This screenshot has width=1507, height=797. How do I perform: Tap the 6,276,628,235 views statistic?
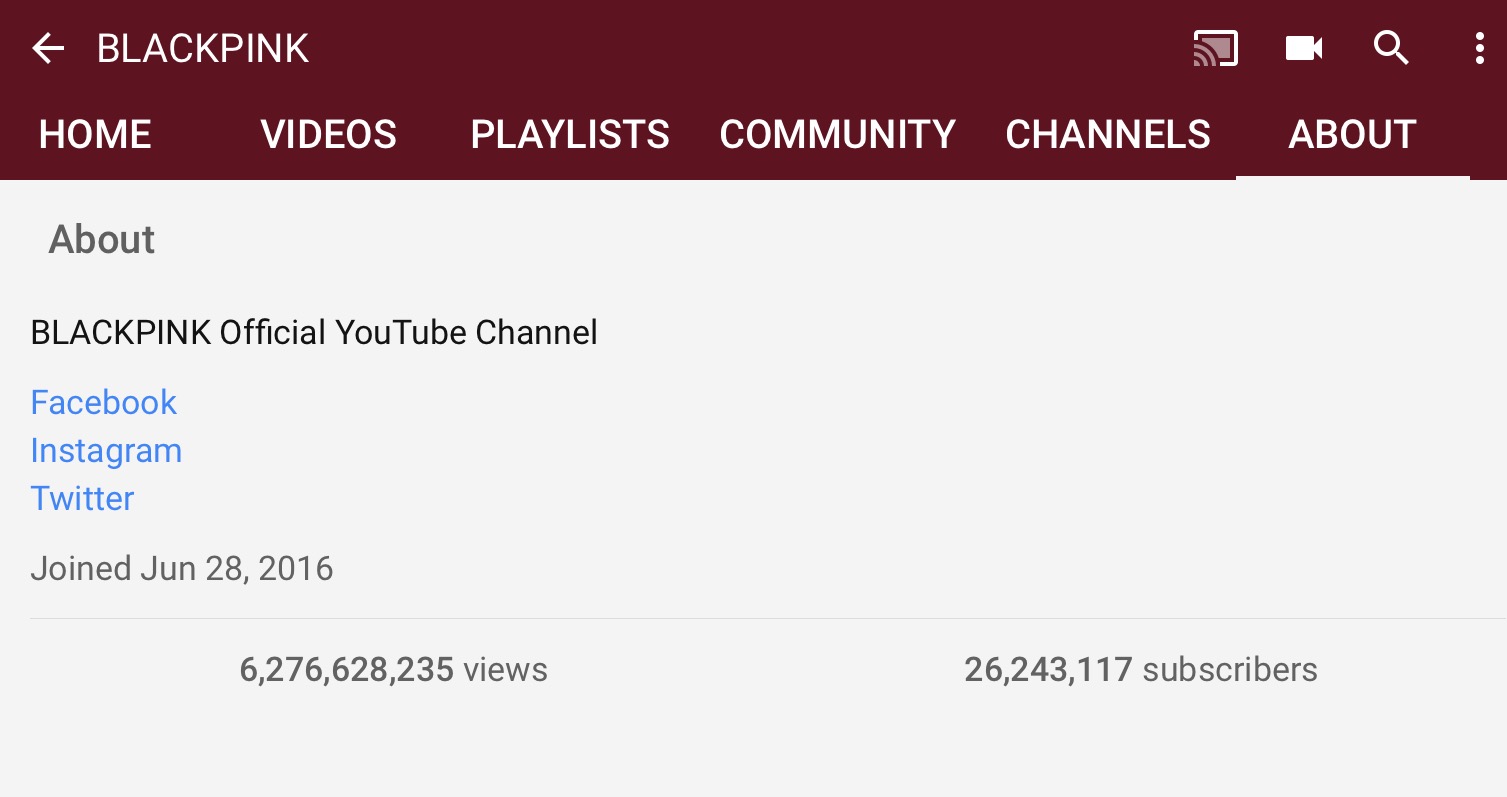[x=394, y=669]
